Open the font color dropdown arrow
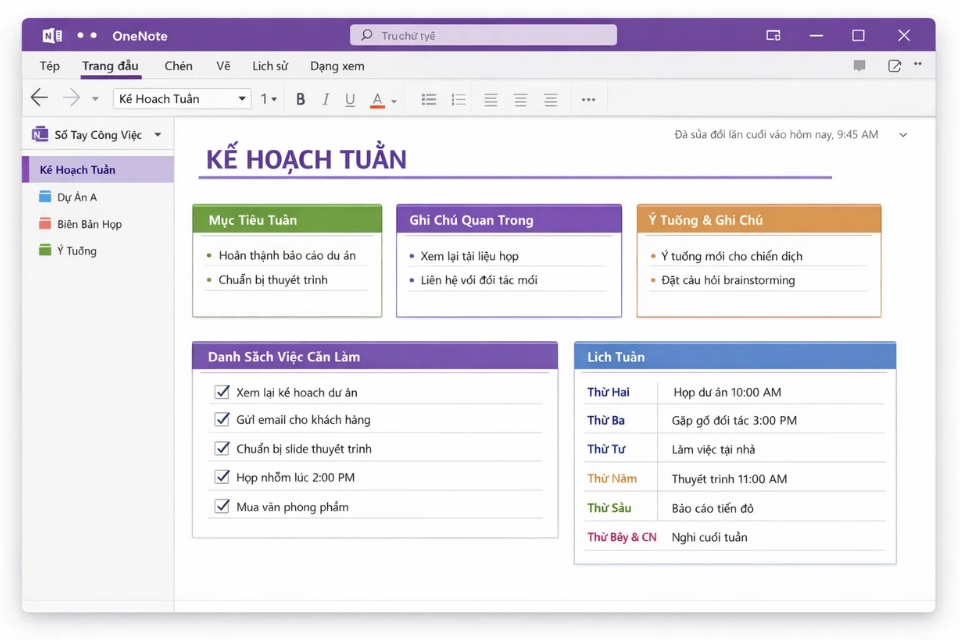The height and width of the screenshot is (640, 960). (392, 98)
